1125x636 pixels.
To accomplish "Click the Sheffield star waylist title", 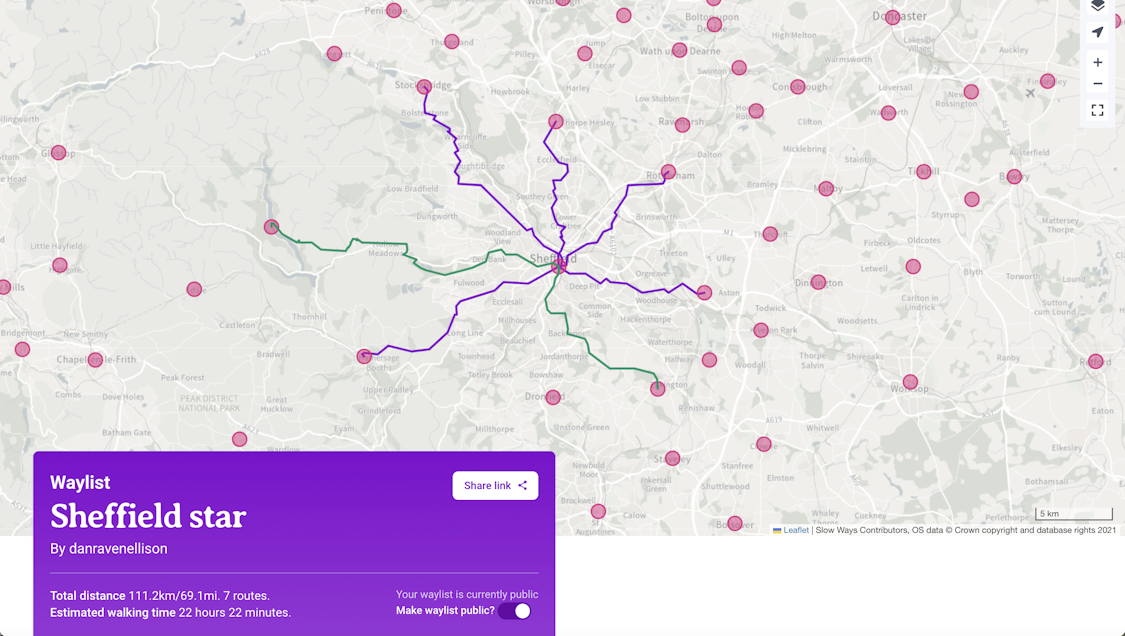I will 149,516.
